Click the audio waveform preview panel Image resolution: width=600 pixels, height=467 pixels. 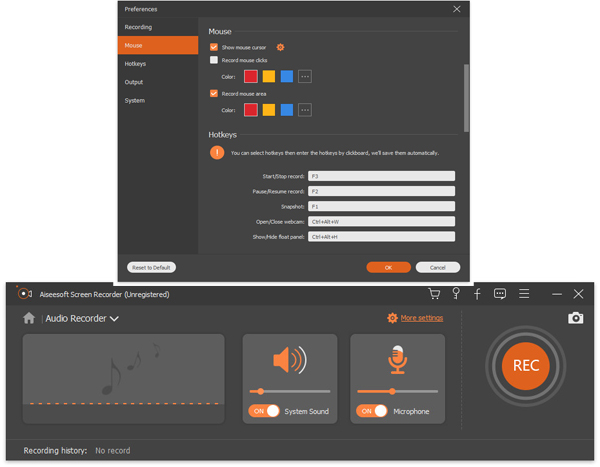pyautogui.click(x=124, y=379)
